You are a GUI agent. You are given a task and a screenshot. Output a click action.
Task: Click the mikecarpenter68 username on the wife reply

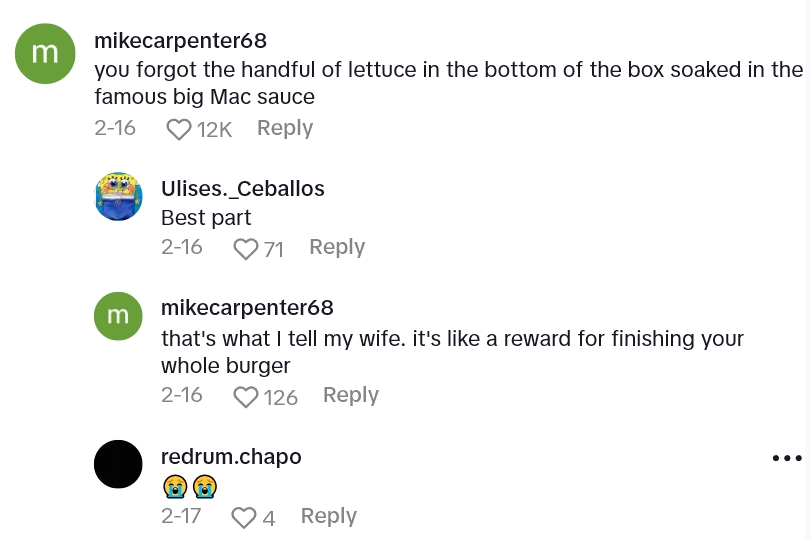(247, 308)
